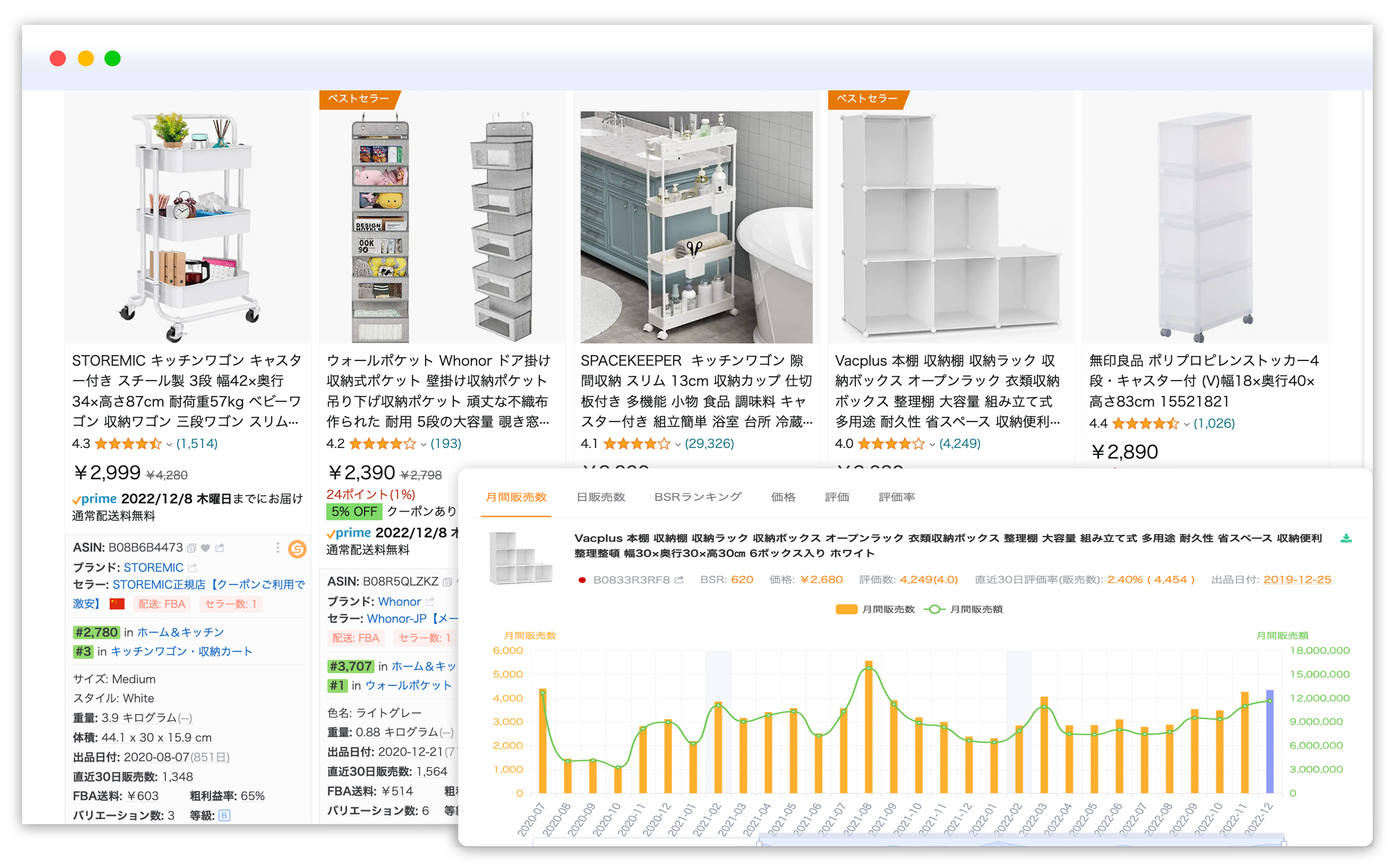This screenshot has height=868, width=1394.
Task: Click the 5% OFF coupon badge
Action: (354, 511)
